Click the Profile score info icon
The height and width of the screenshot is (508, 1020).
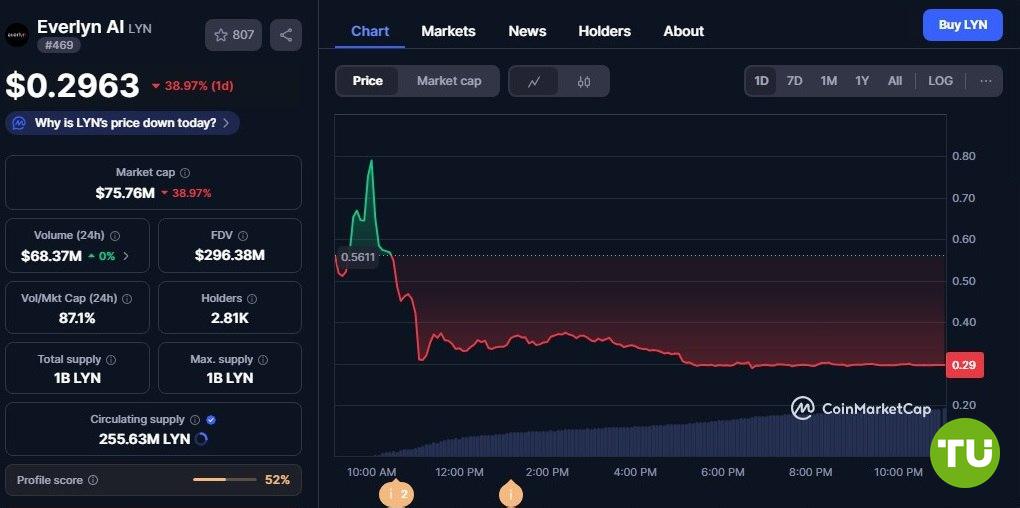click(x=93, y=480)
